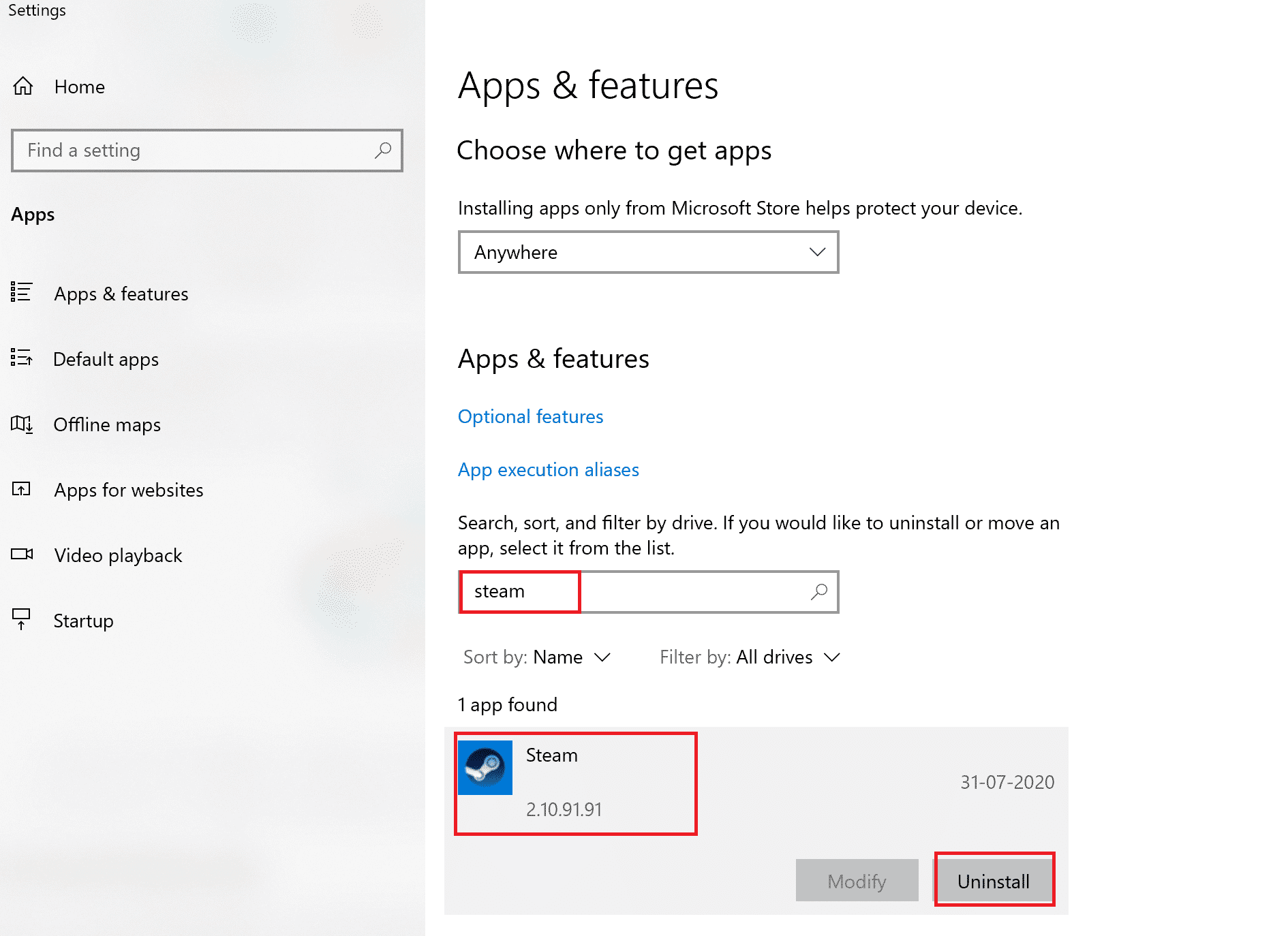Click the app list search magnifier

pyautogui.click(x=817, y=592)
